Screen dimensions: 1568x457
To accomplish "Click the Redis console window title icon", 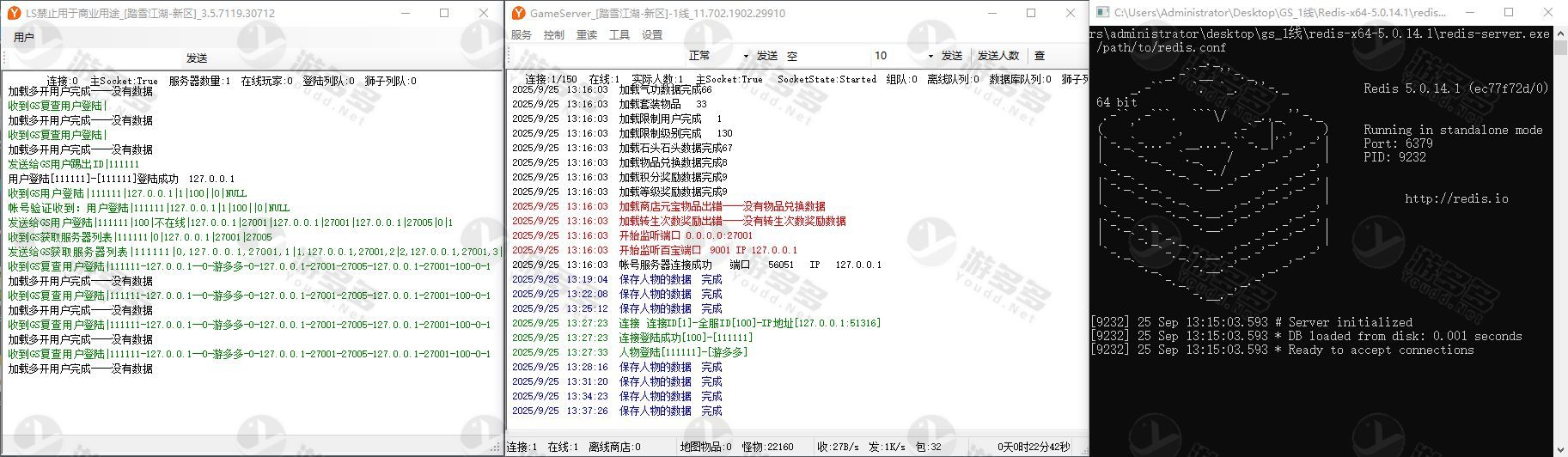I will click(1101, 13).
